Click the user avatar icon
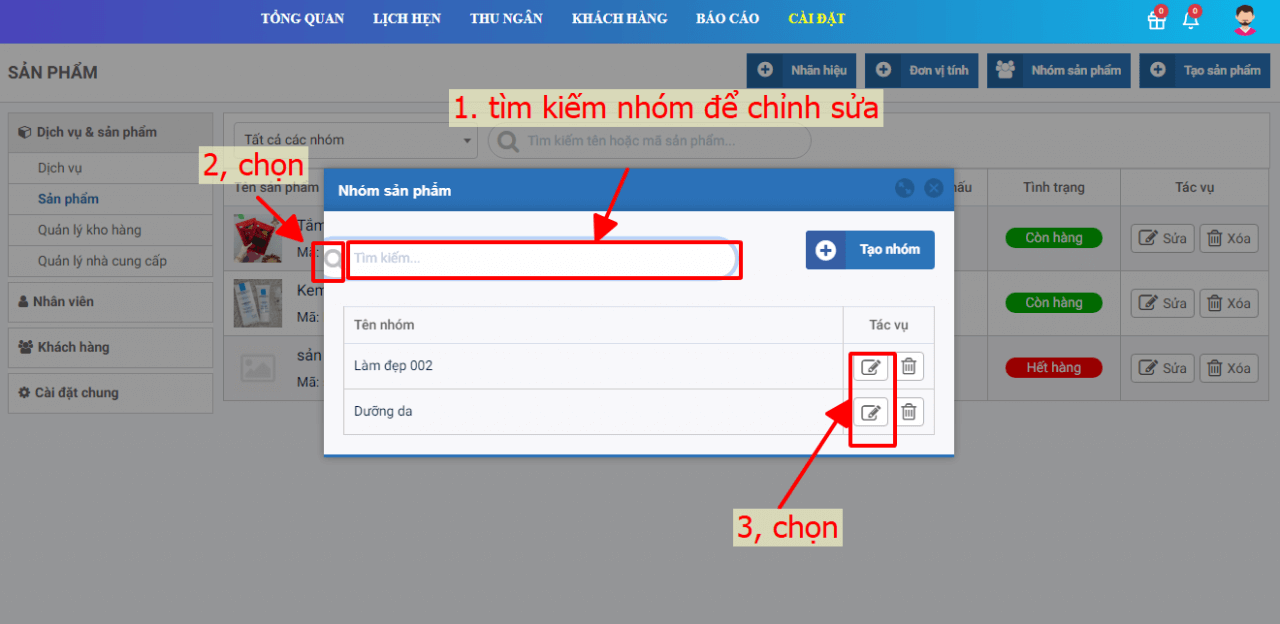The width and height of the screenshot is (1280, 624). click(x=1244, y=20)
